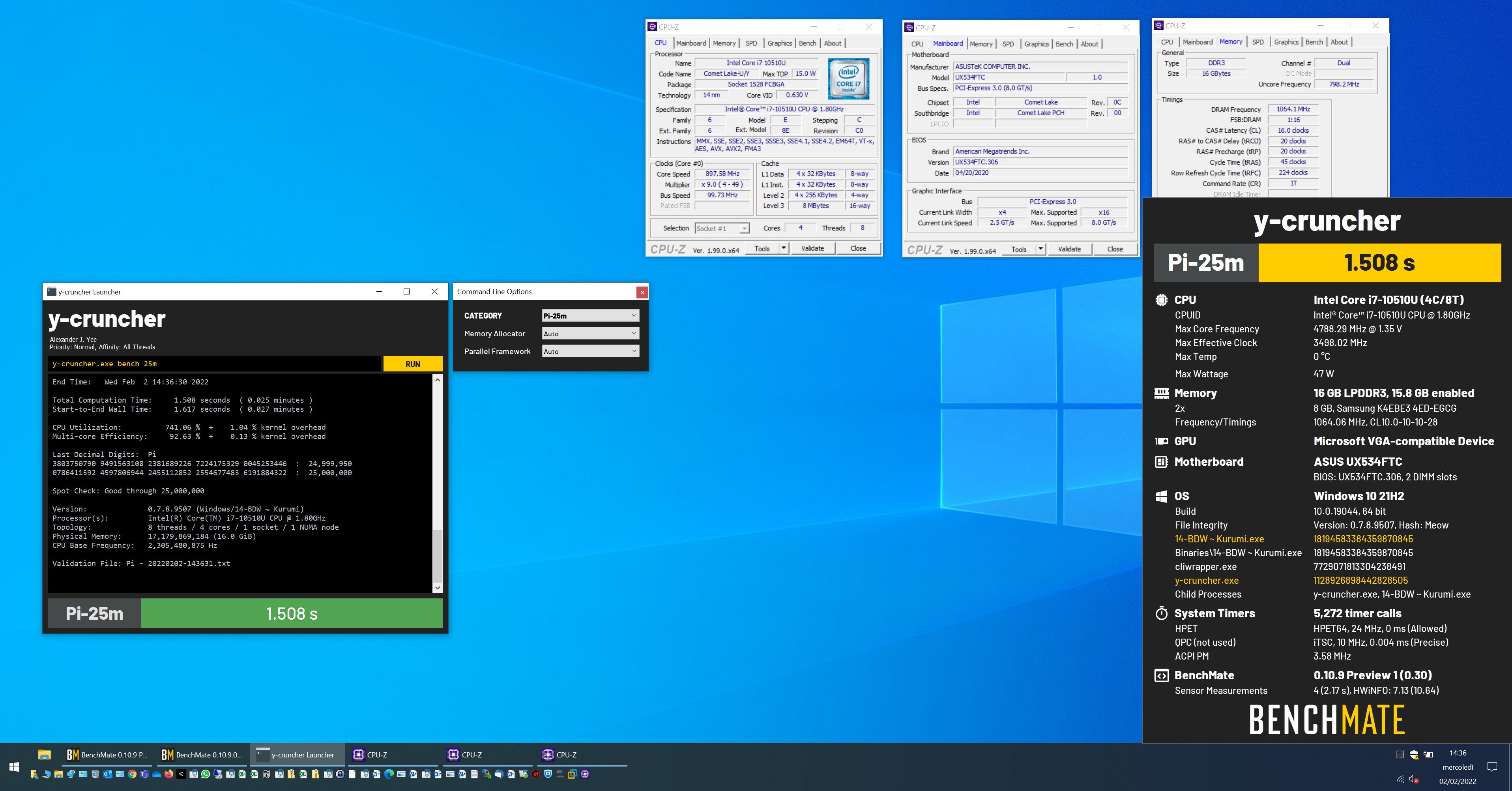
Task: Click the yellow y-cruncher.exe file integrity entry
Action: 1207,580
